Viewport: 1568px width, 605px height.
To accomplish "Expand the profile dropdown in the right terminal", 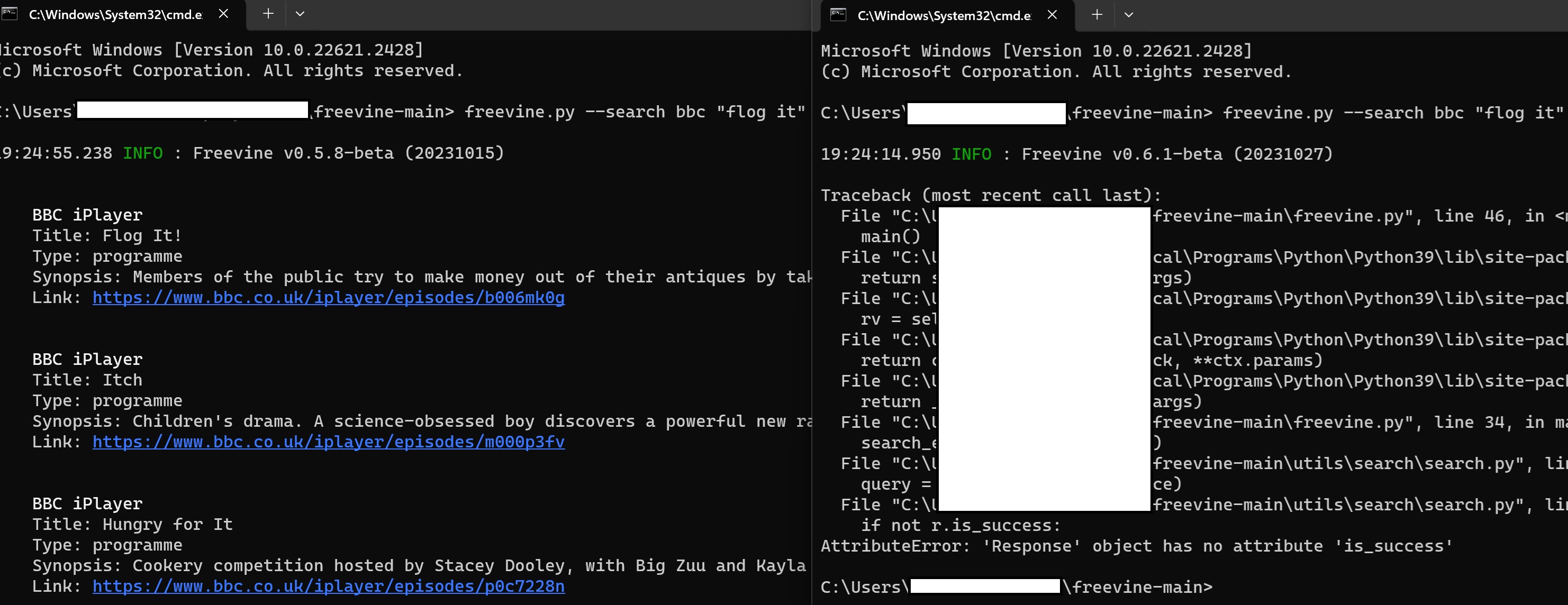I will pos(1129,15).
